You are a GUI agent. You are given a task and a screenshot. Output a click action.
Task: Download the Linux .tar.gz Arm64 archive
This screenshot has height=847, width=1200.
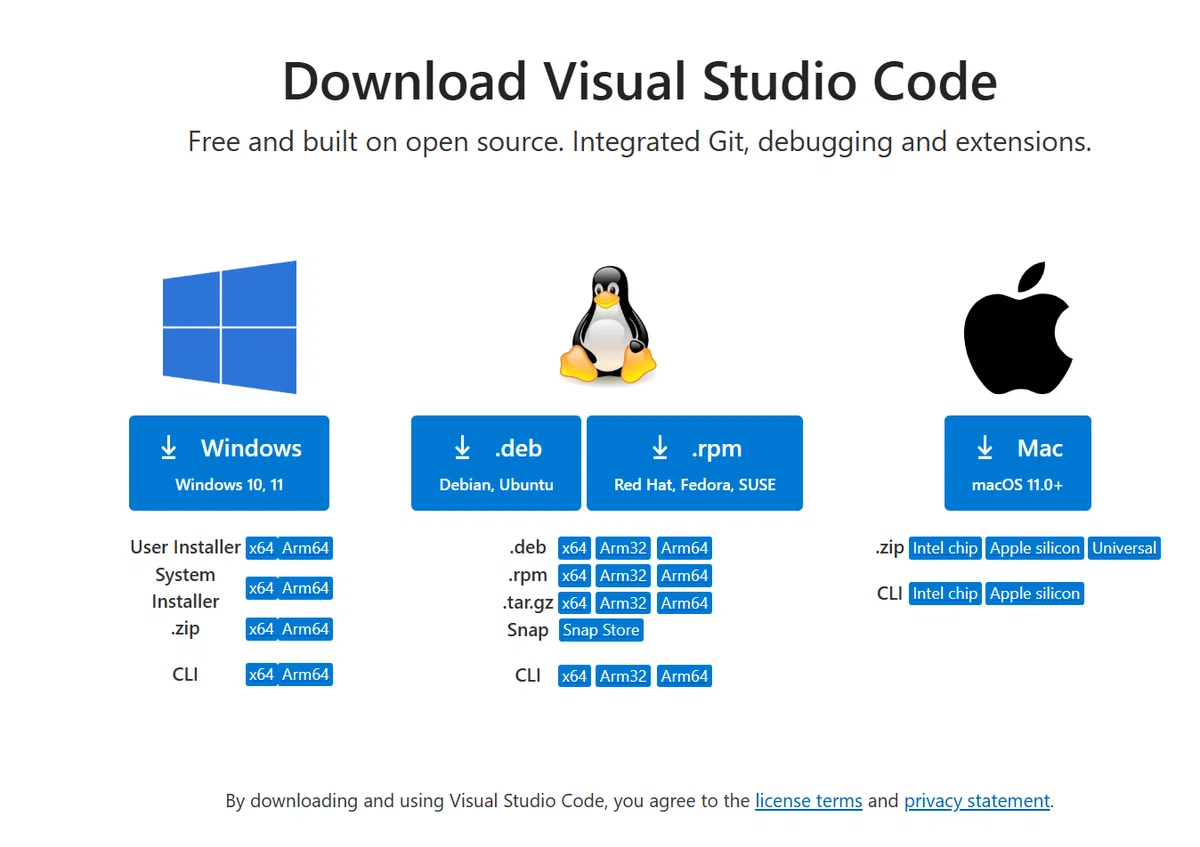pyautogui.click(x=685, y=603)
